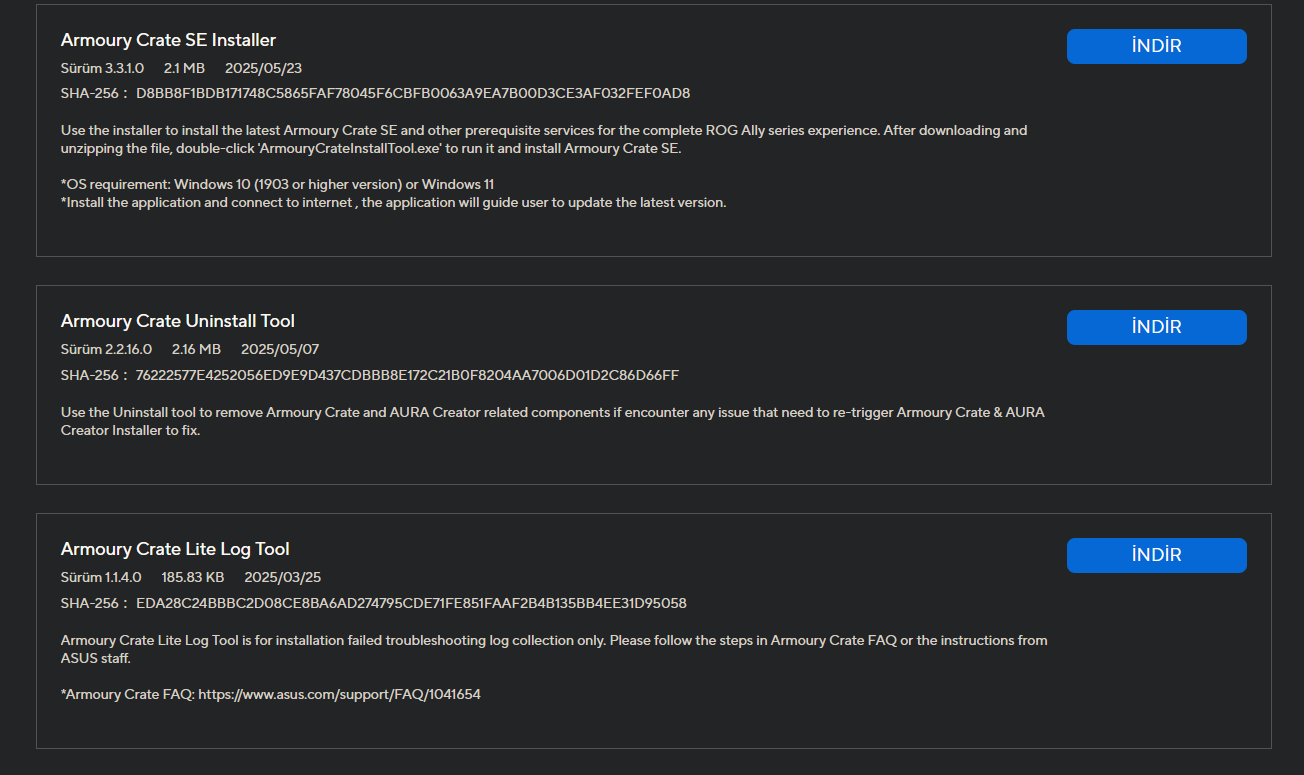Click the 2025/03/25 release date
The width and height of the screenshot is (1304, 775).
click(282, 577)
